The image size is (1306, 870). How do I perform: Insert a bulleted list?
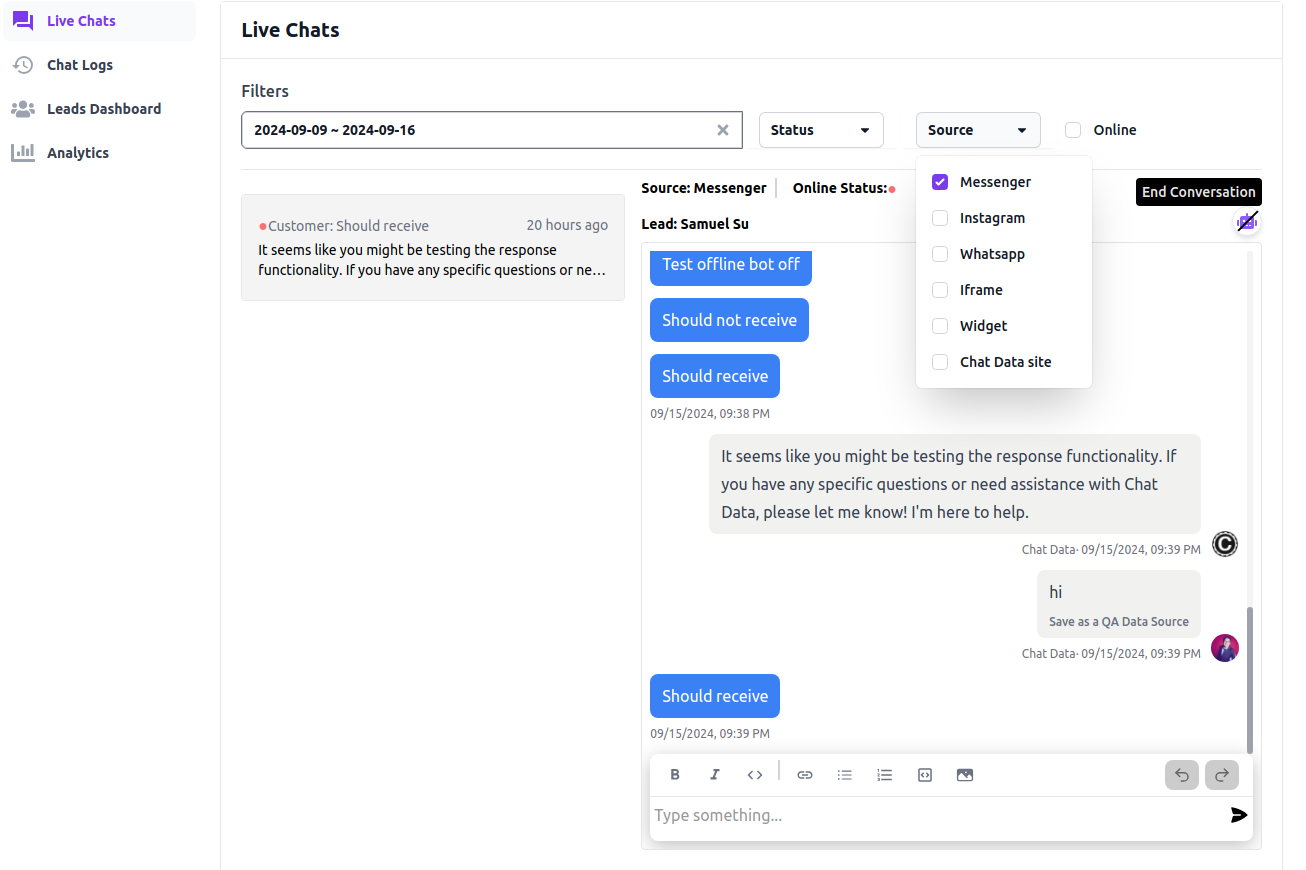tap(845, 775)
